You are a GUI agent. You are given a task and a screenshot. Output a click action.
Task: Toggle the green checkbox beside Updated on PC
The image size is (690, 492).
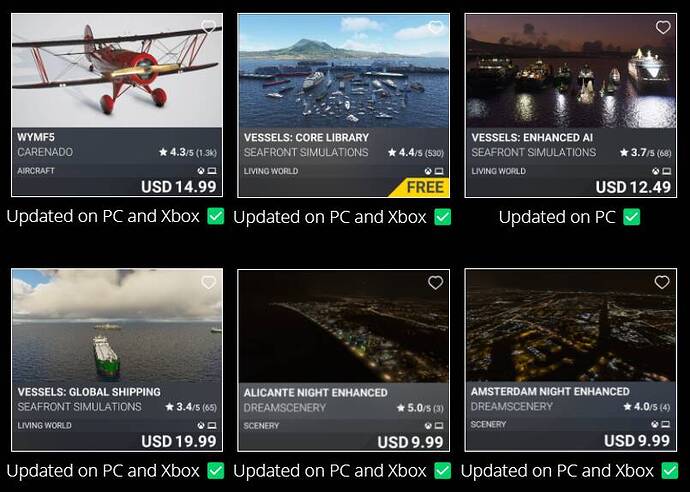point(631,217)
